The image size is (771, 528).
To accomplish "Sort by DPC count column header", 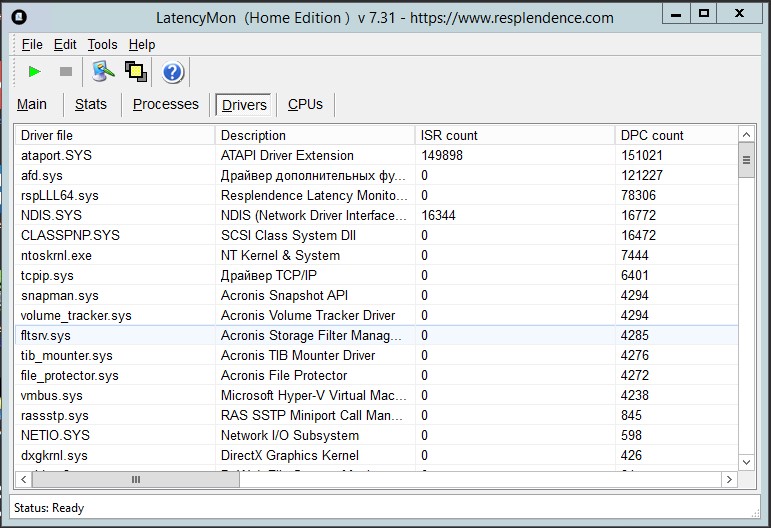I will point(677,135).
